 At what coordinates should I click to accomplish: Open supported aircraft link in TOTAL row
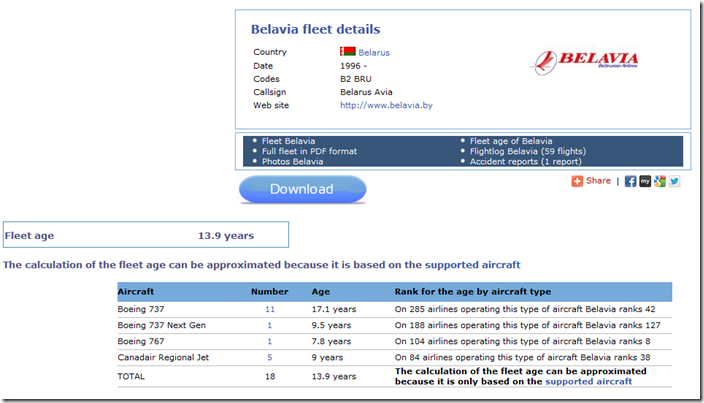pyautogui.click(x=589, y=381)
